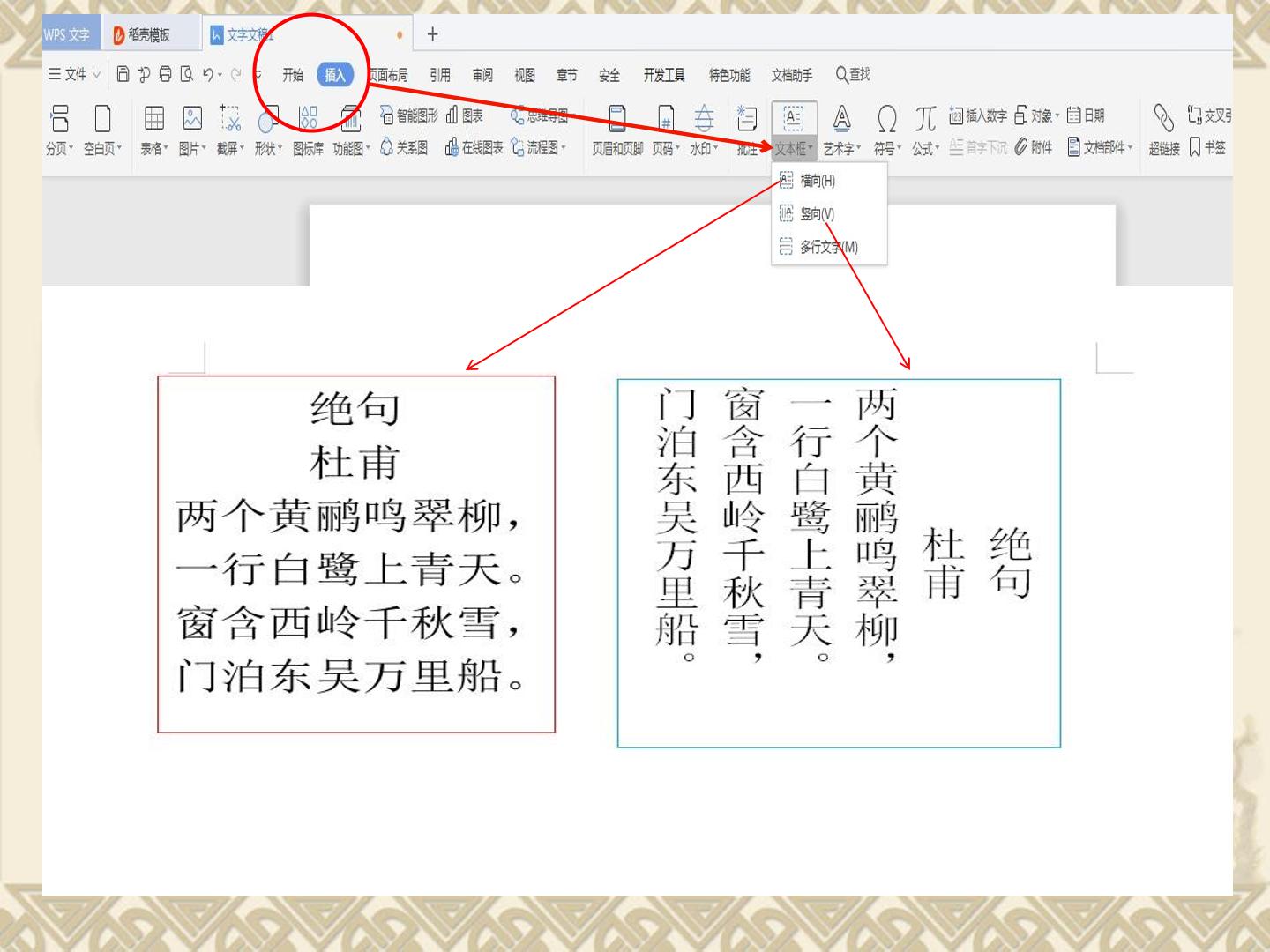Image resolution: width=1270 pixels, height=952 pixels.
Task: Expand the 文件 file menu arrow
Action: pos(96,75)
